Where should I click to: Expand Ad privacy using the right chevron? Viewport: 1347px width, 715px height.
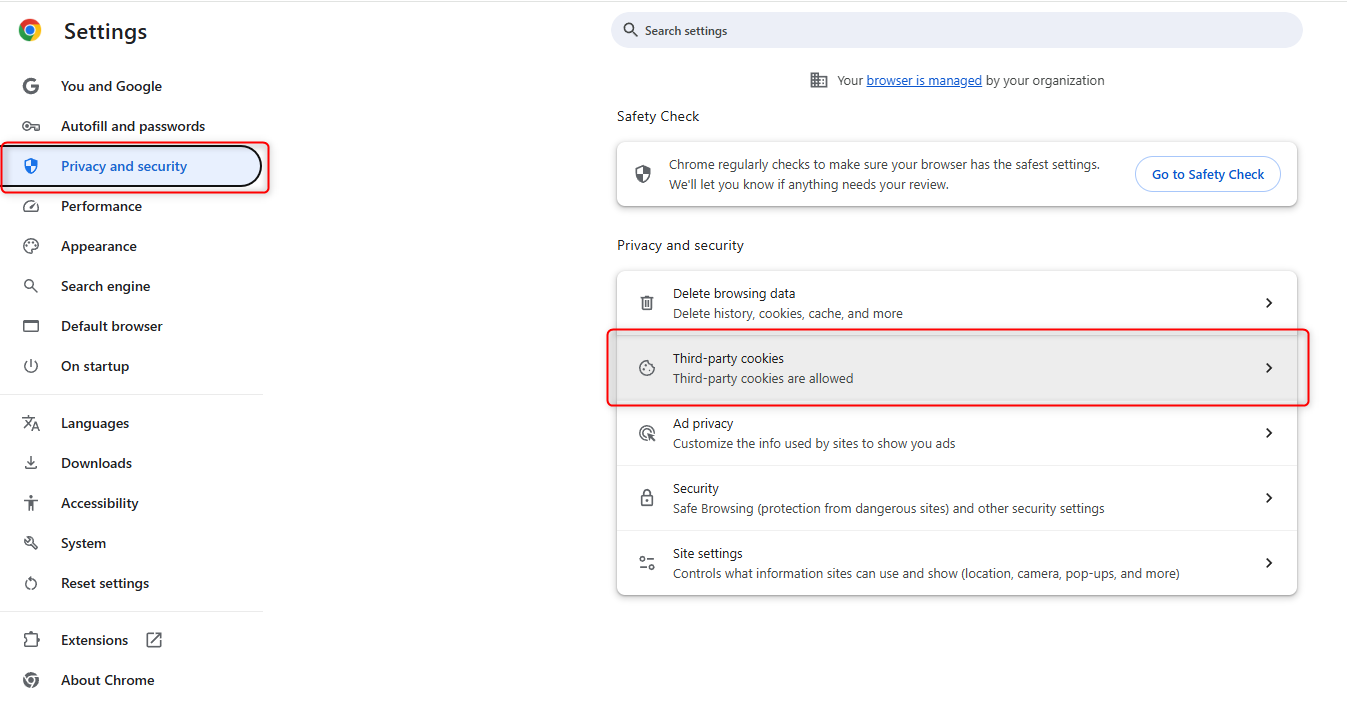pyautogui.click(x=1269, y=433)
